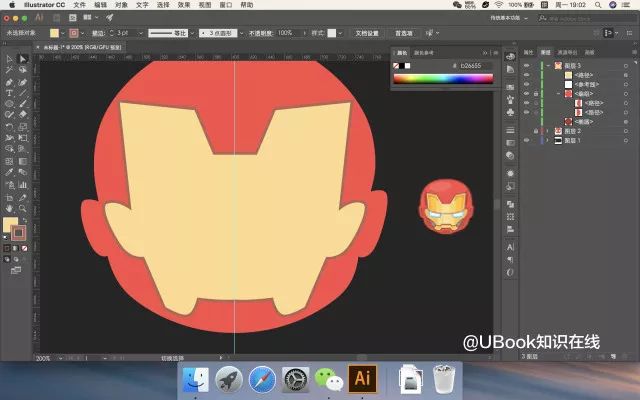
Task: Select the Rotate tool
Action: pos(9,127)
